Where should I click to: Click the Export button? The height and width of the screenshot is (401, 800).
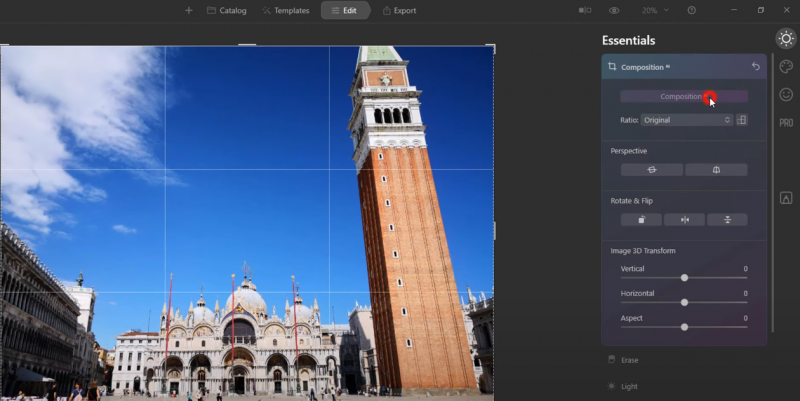pos(399,10)
